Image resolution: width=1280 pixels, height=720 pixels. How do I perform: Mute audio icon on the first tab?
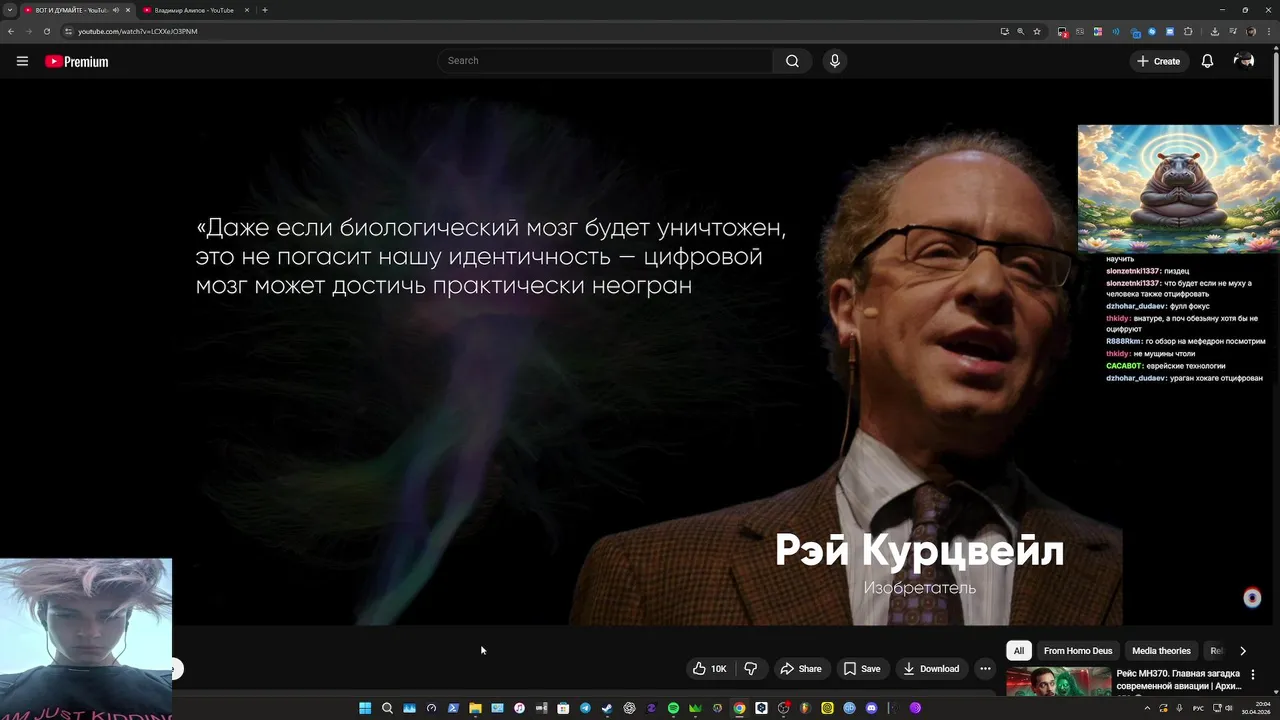pyautogui.click(x=116, y=10)
